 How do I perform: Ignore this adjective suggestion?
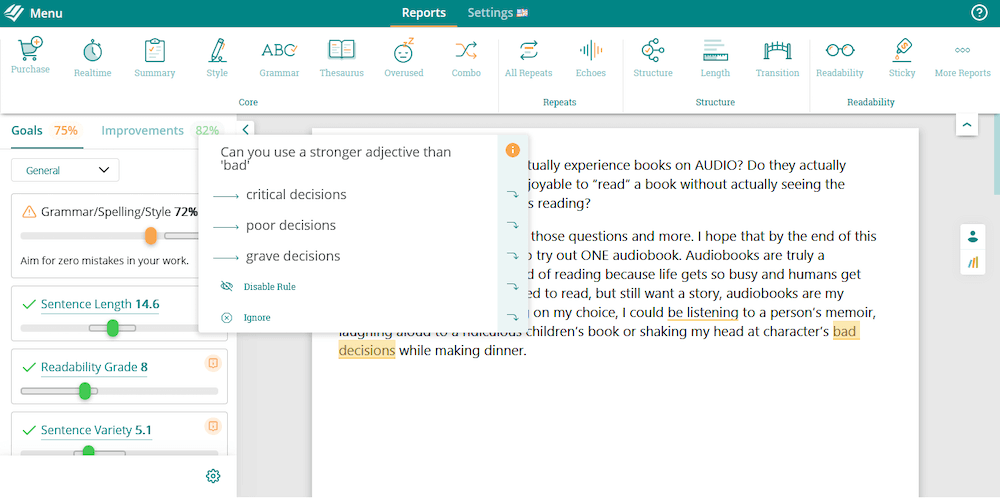pyautogui.click(x=257, y=318)
